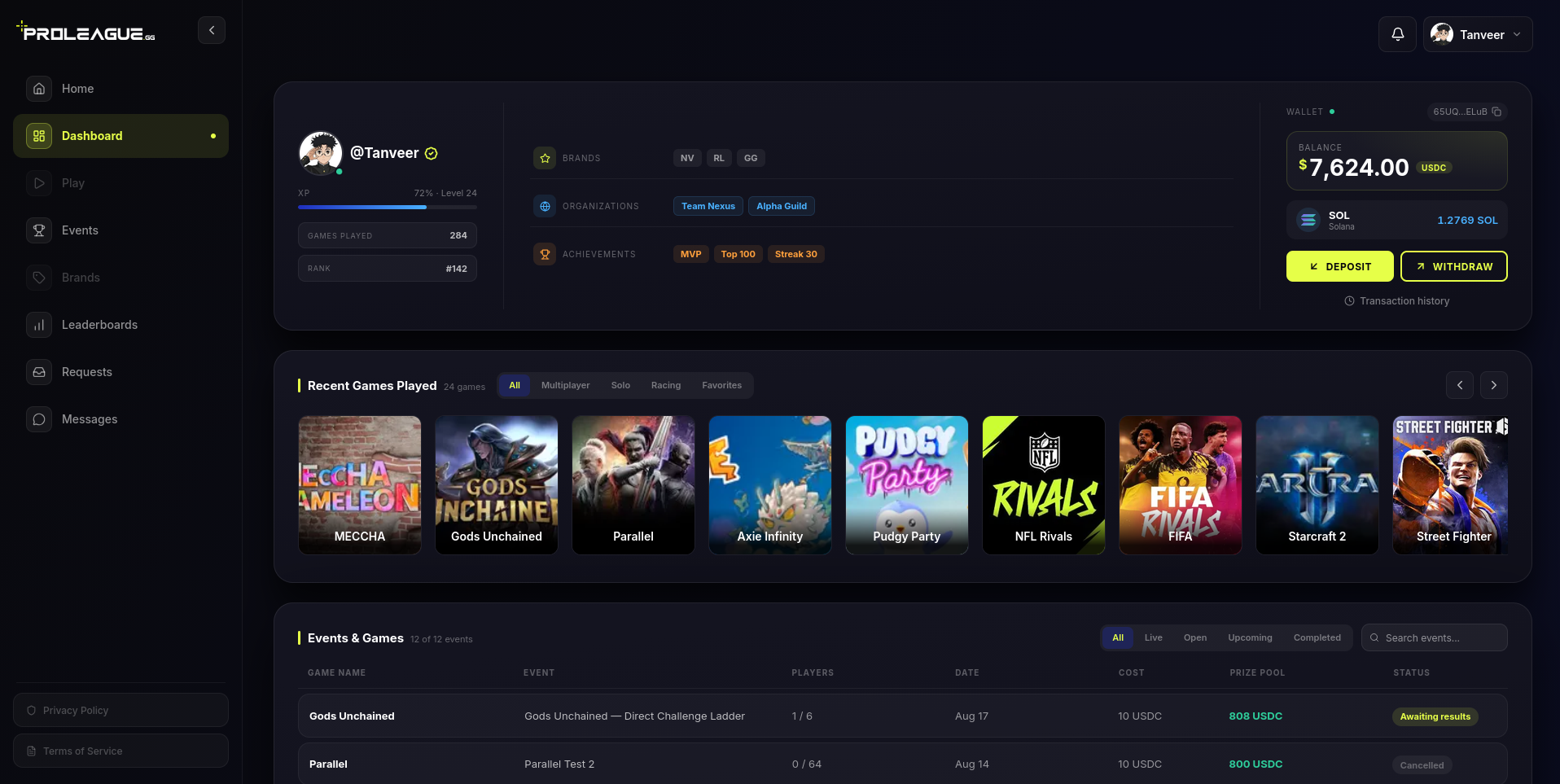Click the large @Tanveer profile picture

pos(321,152)
